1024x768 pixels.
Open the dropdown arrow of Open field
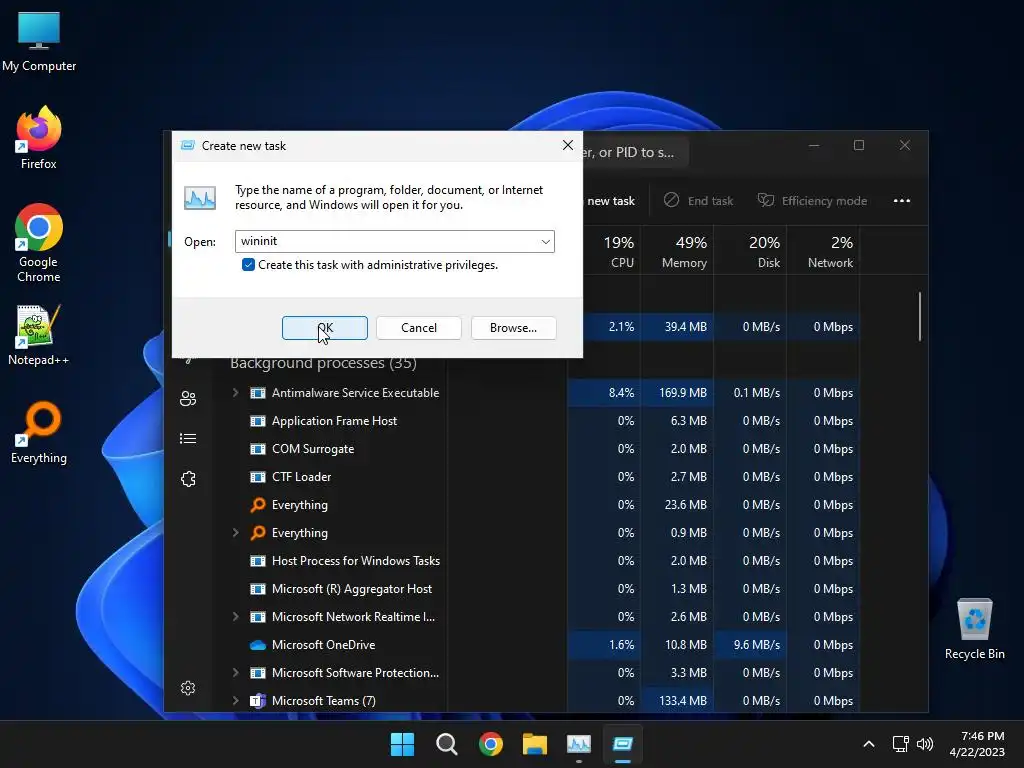545,242
